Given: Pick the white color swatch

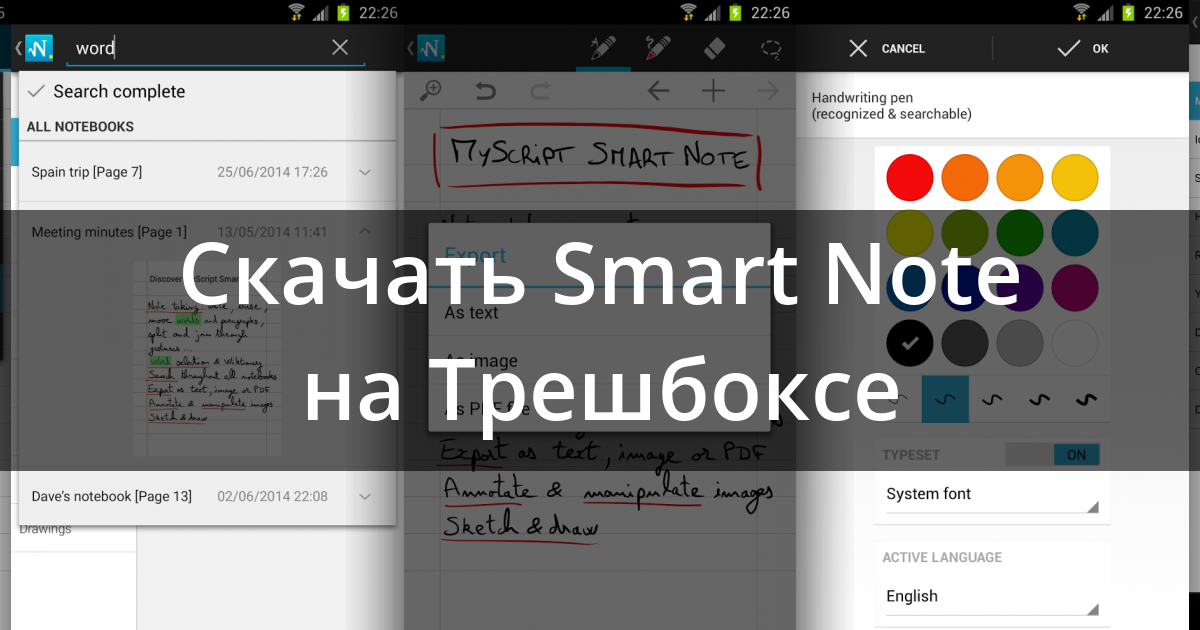Looking at the screenshot, I should point(1075,343).
